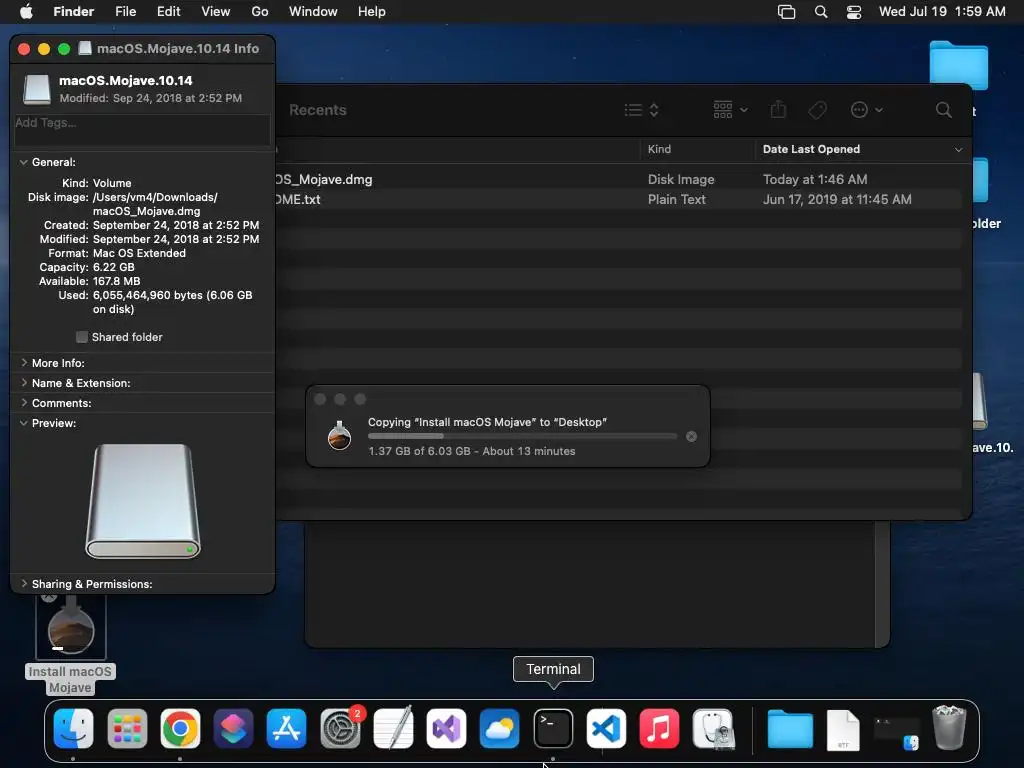Open the File menu
The image size is (1024, 768).
(125, 12)
